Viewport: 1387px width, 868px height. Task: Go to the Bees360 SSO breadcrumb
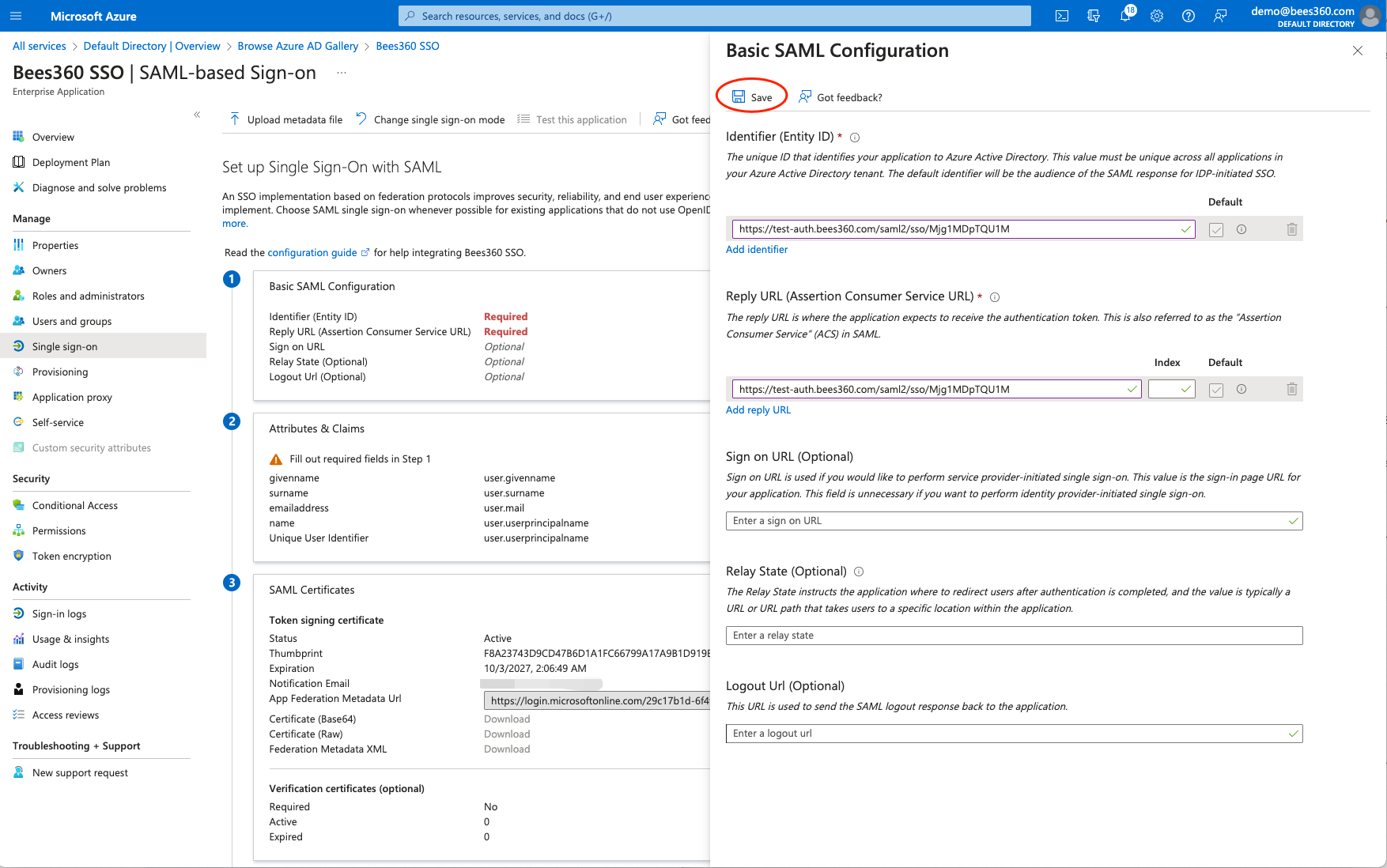click(x=408, y=46)
